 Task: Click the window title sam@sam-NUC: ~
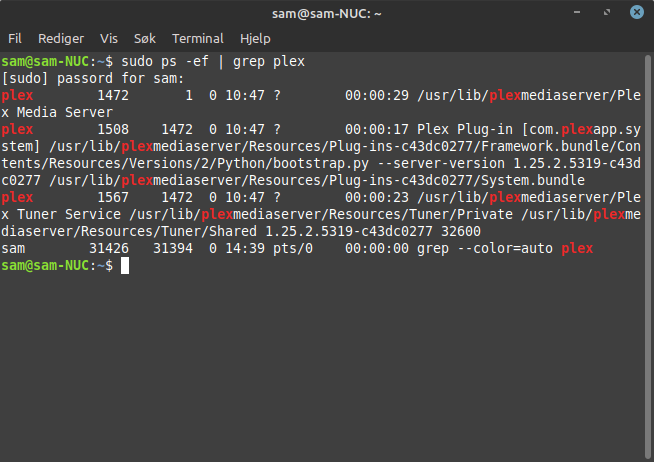coord(327,14)
